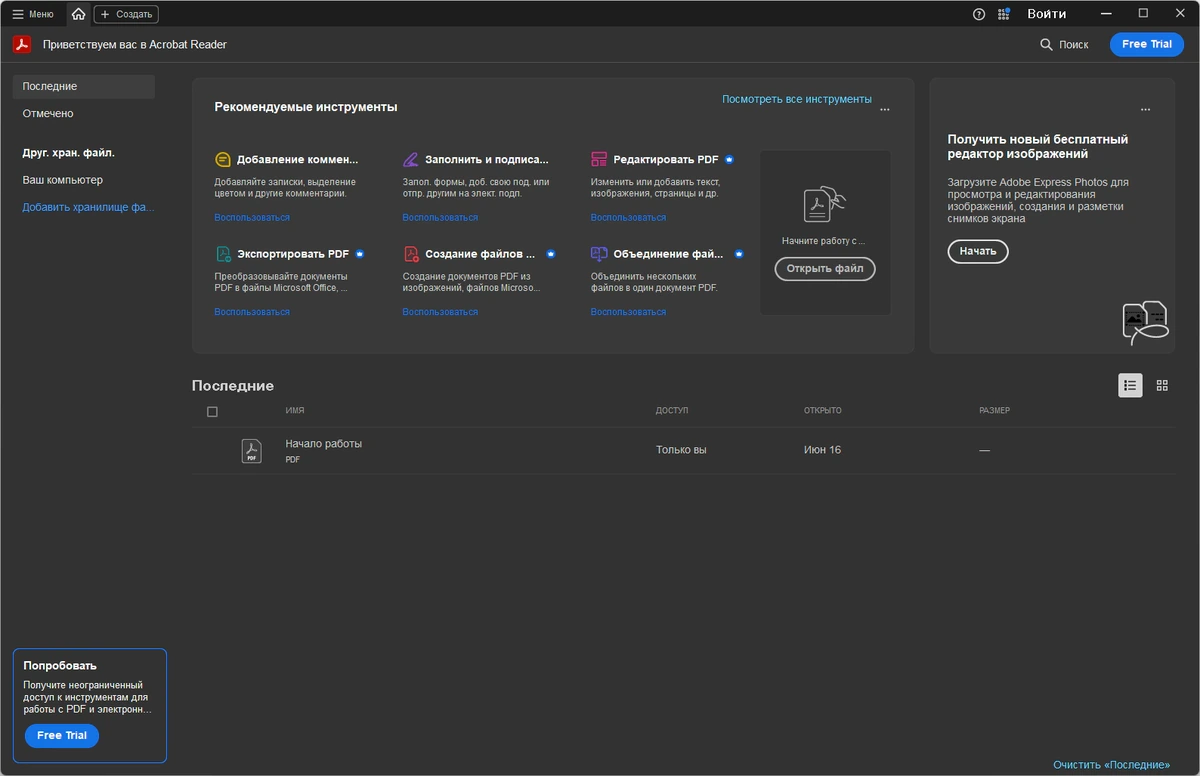Viewport: 1200px width, 776px height.
Task: Click Воспользоваться under Создание файлов
Action: click(440, 312)
